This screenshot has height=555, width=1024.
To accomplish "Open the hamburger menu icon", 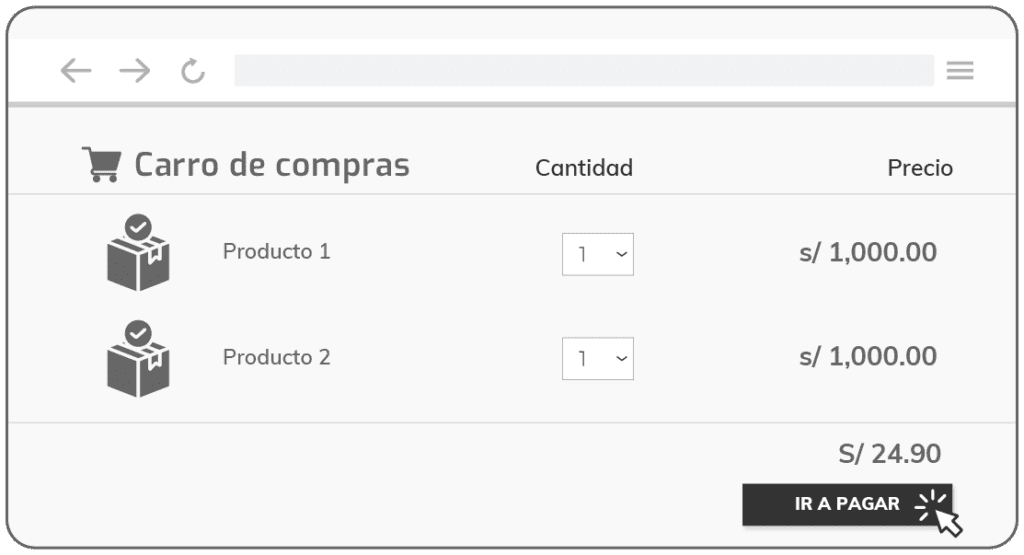I will [960, 70].
